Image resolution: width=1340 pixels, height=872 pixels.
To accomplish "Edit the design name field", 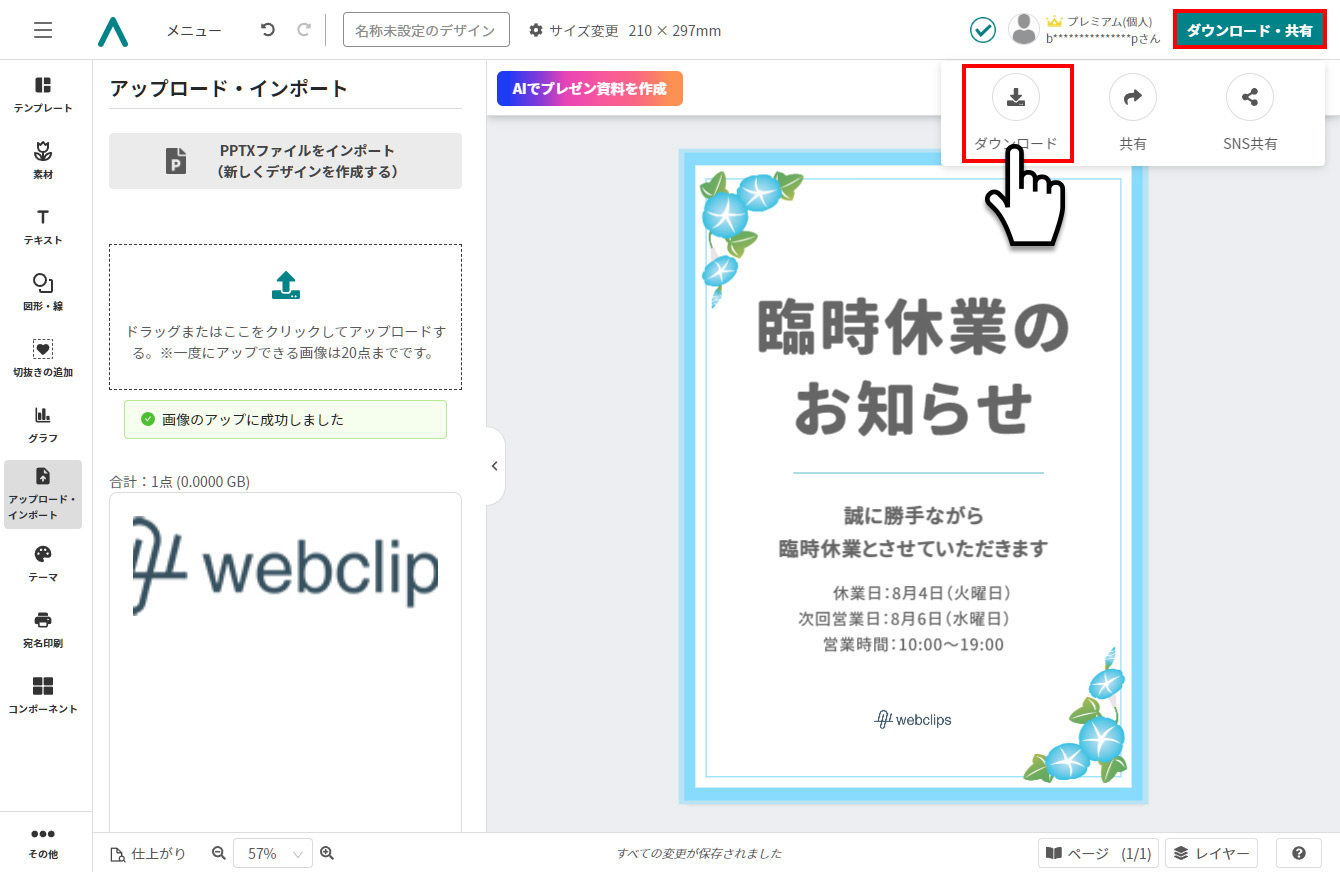I will (x=426, y=30).
